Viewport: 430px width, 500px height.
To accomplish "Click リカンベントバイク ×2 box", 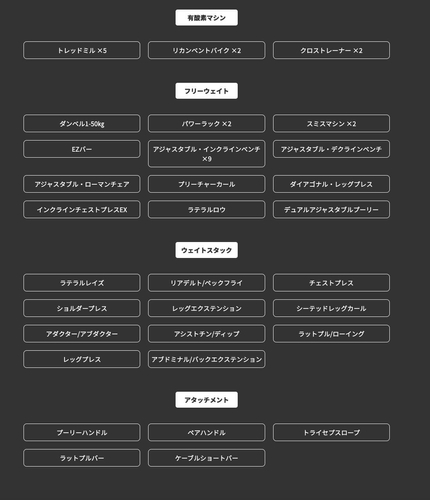I will click(206, 50).
